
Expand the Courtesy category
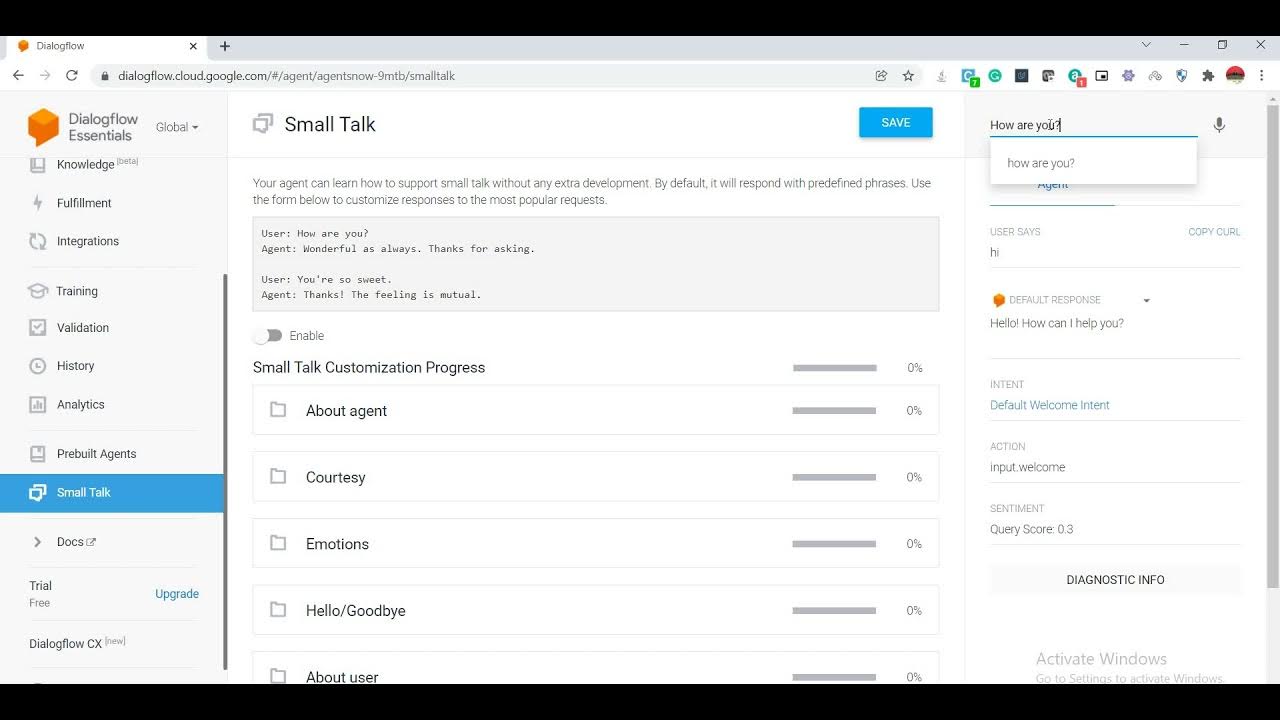point(596,477)
